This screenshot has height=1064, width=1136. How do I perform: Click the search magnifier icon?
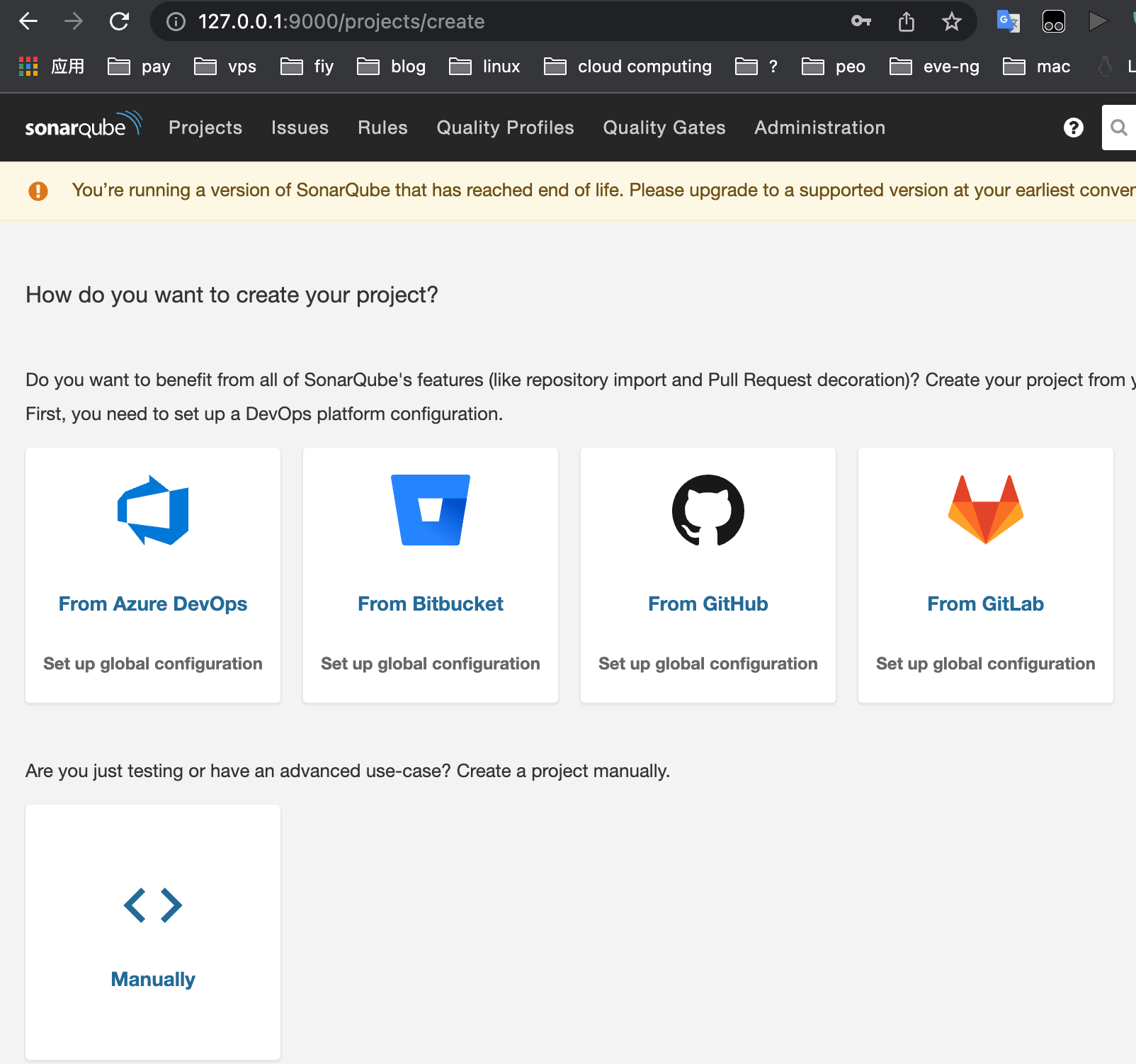(x=1119, y=128)
